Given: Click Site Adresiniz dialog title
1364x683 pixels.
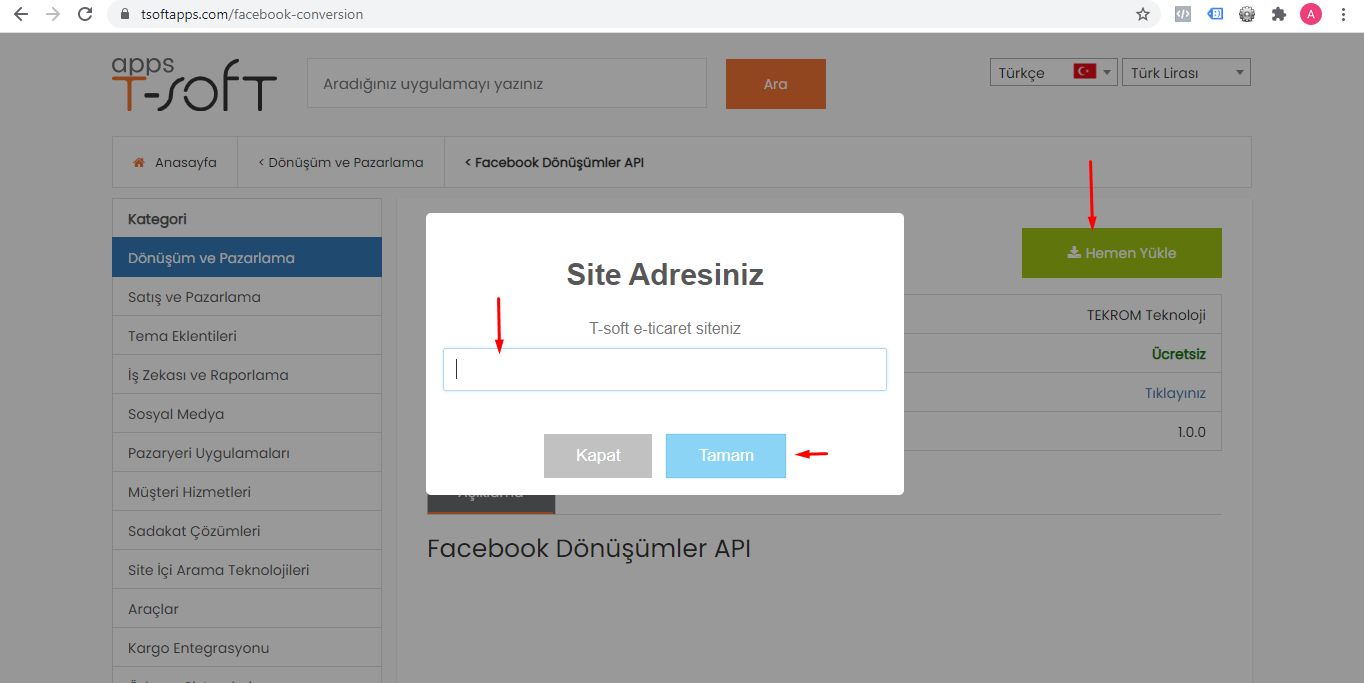Looking at the screenshot, I should [x=665, y=274].
